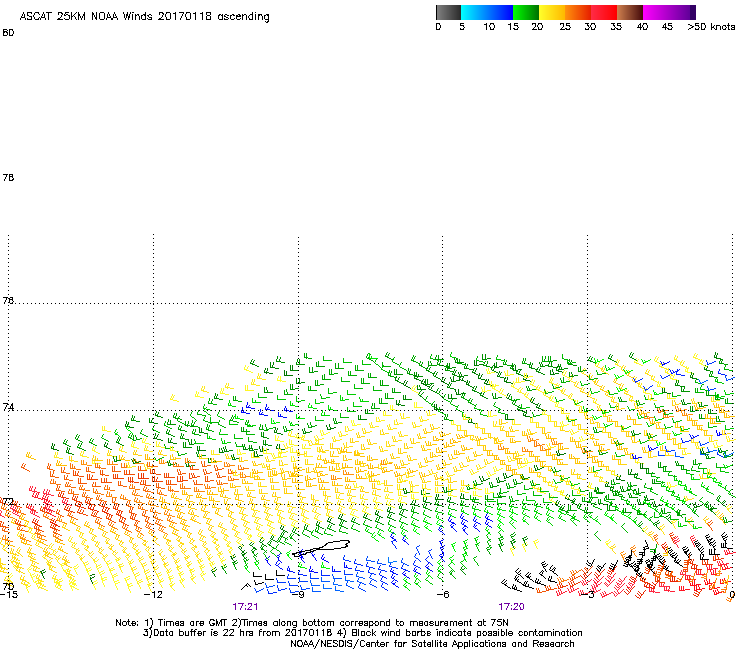Click the NOAA/NESDIS credit line

432,644
